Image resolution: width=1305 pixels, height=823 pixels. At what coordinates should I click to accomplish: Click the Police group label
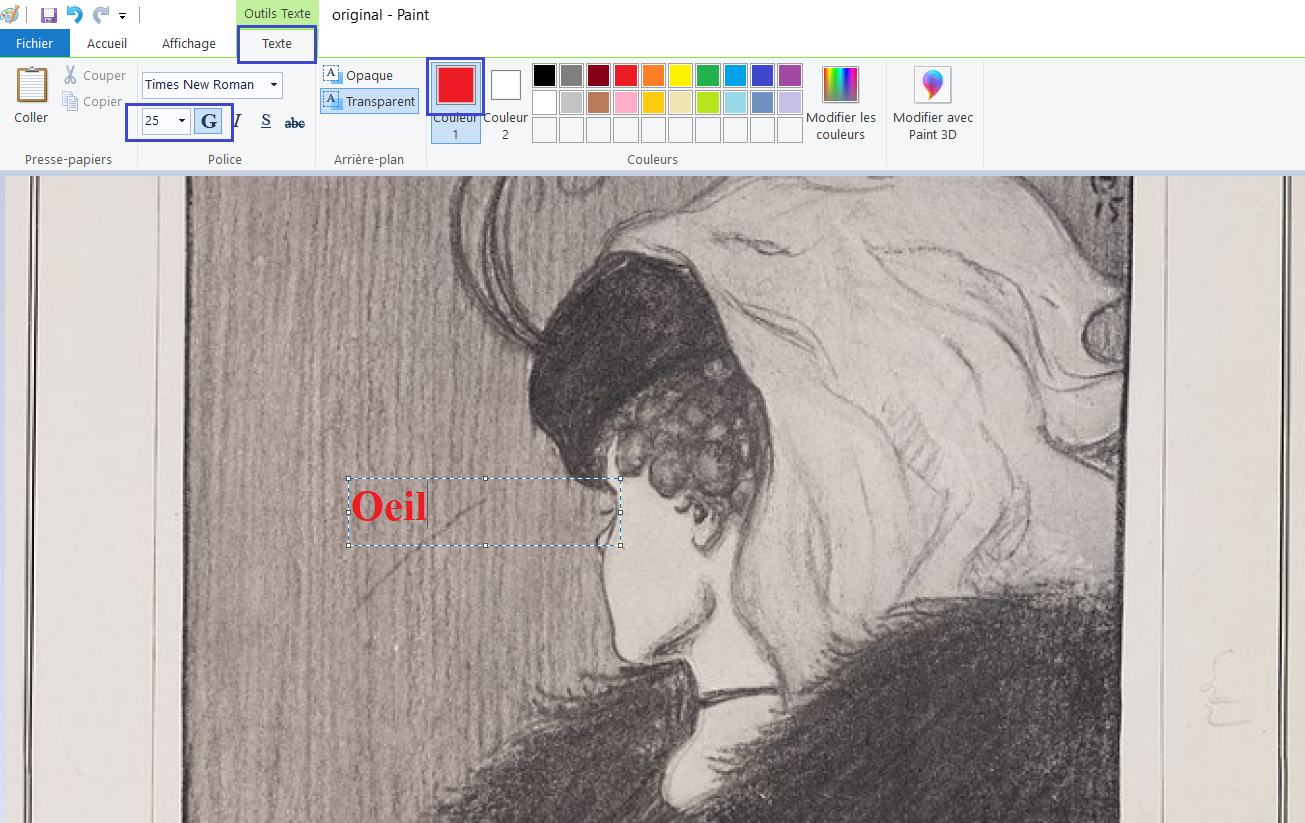click(225, 159)
